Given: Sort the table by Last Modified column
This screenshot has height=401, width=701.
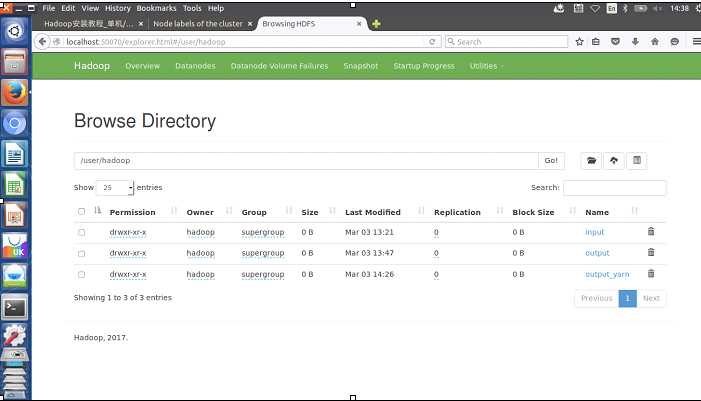Looking at the screenshot, I should tap(373, 212).
